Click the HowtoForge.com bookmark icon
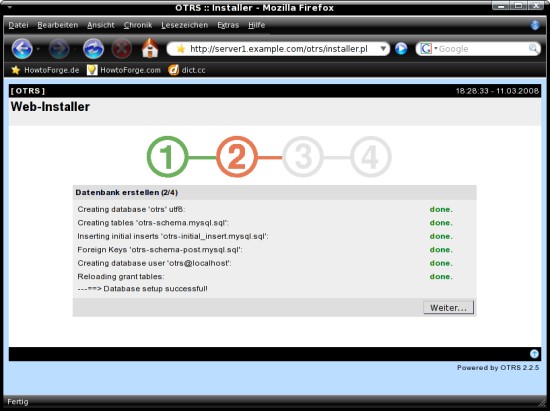550x411 pixels. click(92, 70)
